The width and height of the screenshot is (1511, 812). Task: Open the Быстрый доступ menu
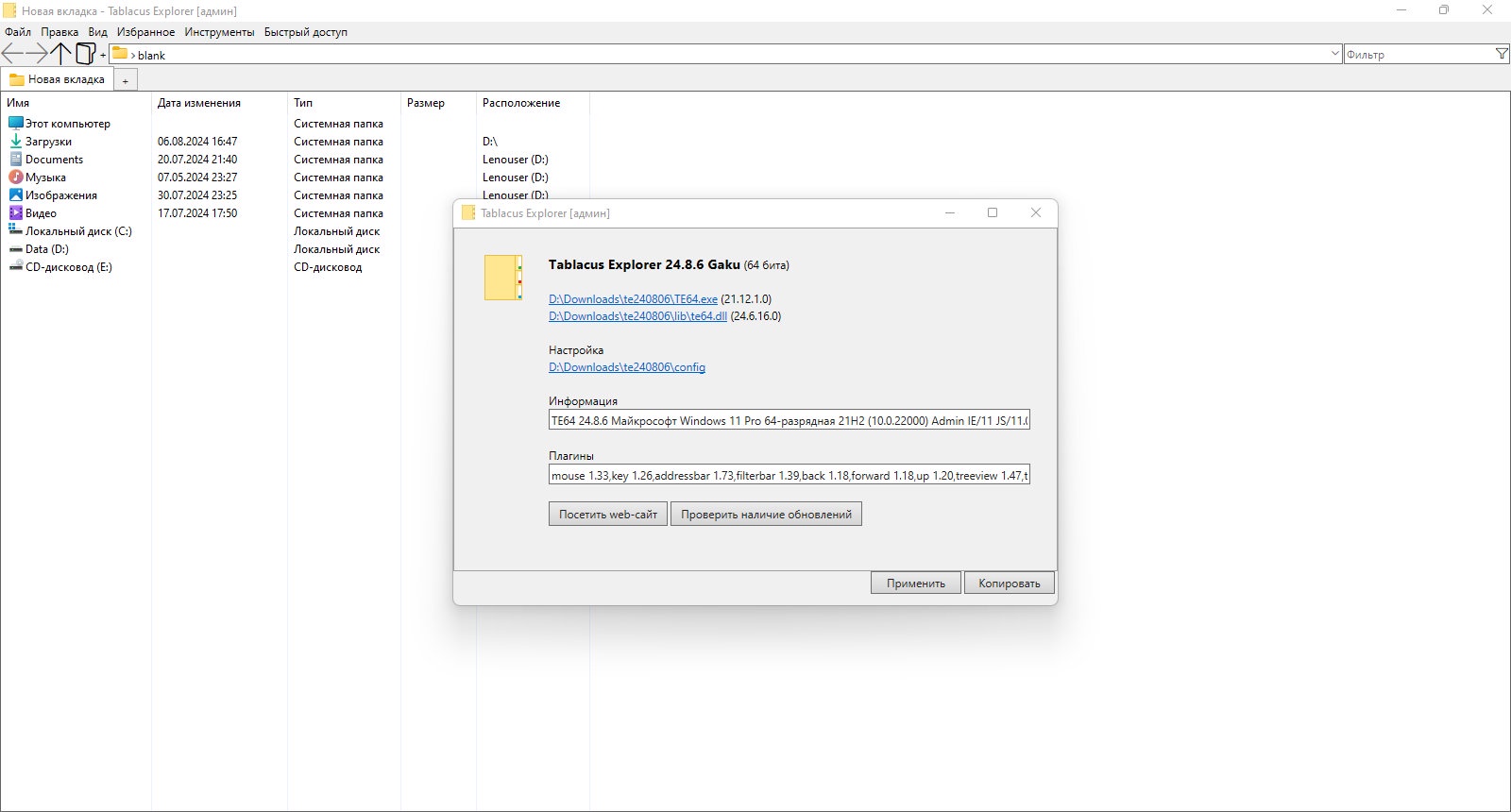(x=306, y=32)
